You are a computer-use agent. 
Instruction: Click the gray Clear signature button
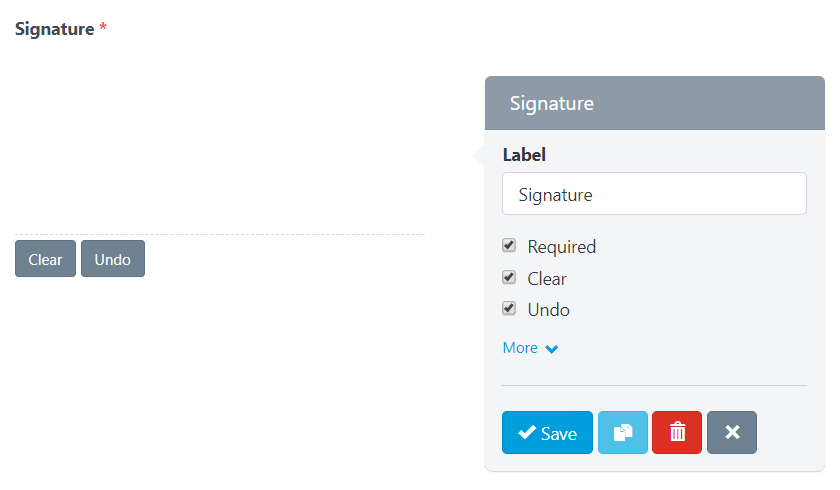point(45,259)
